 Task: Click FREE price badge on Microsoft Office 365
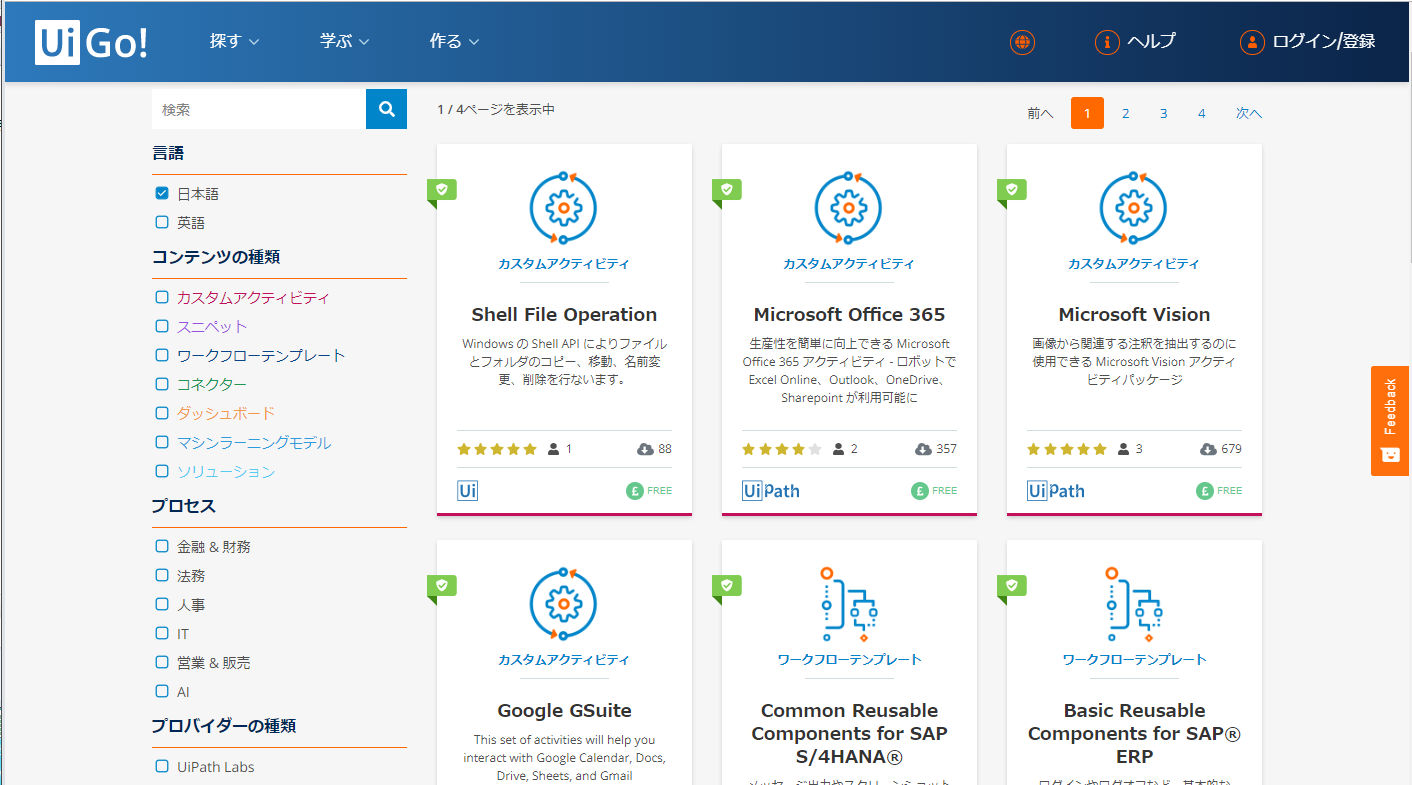pos(934,491)
